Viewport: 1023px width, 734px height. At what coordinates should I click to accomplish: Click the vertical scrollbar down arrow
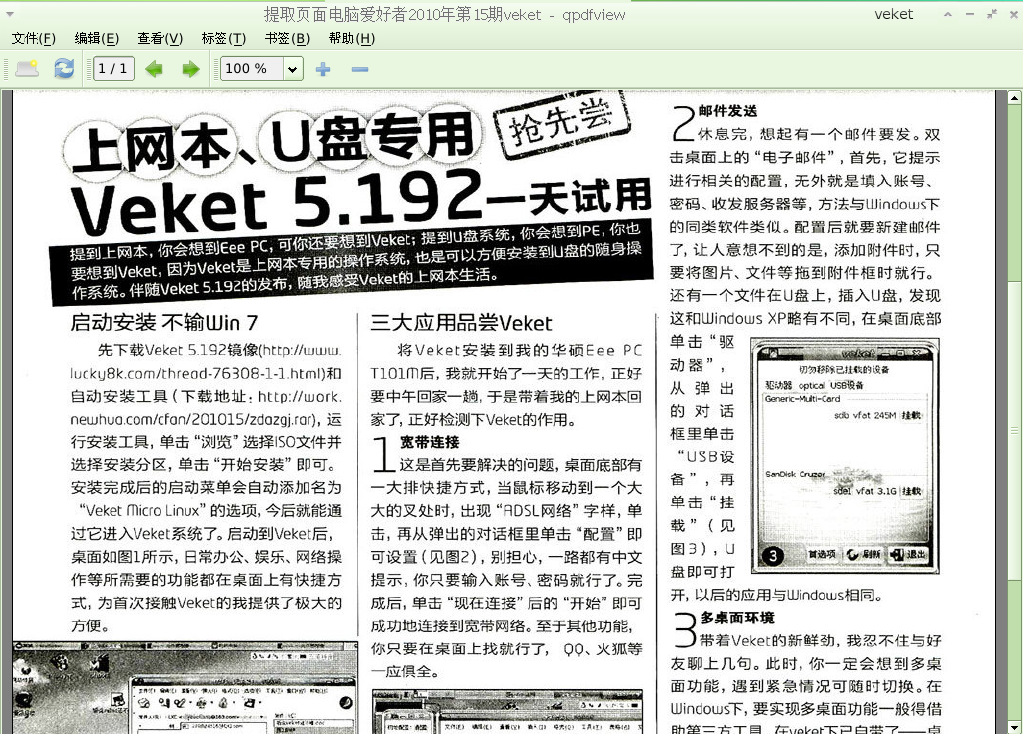pos(1014,727)
